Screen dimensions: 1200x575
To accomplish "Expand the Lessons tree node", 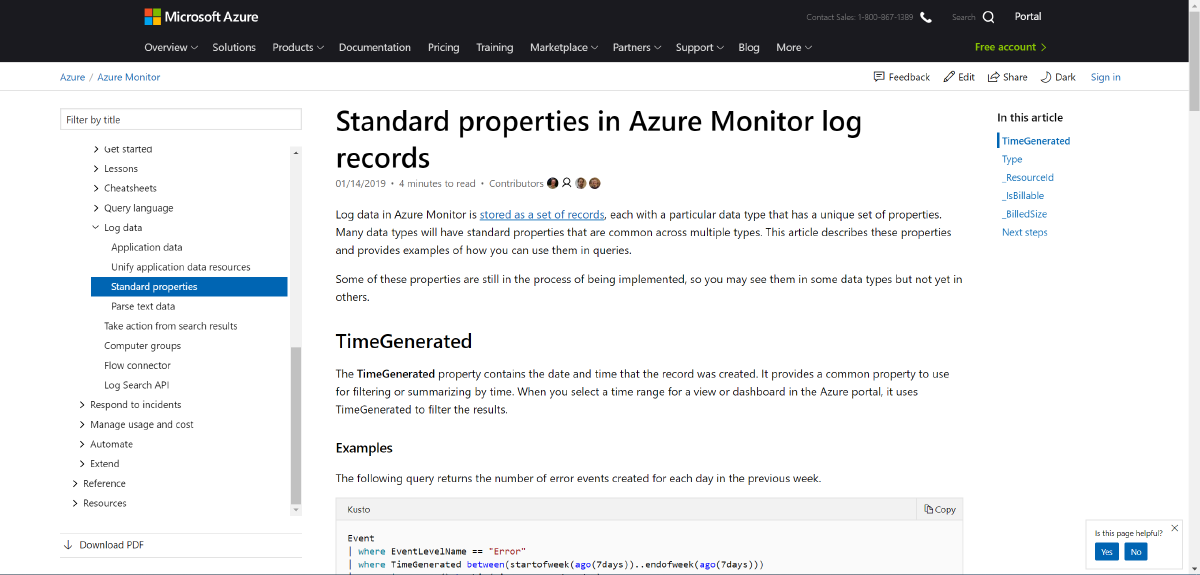I will tap(96, 169).
